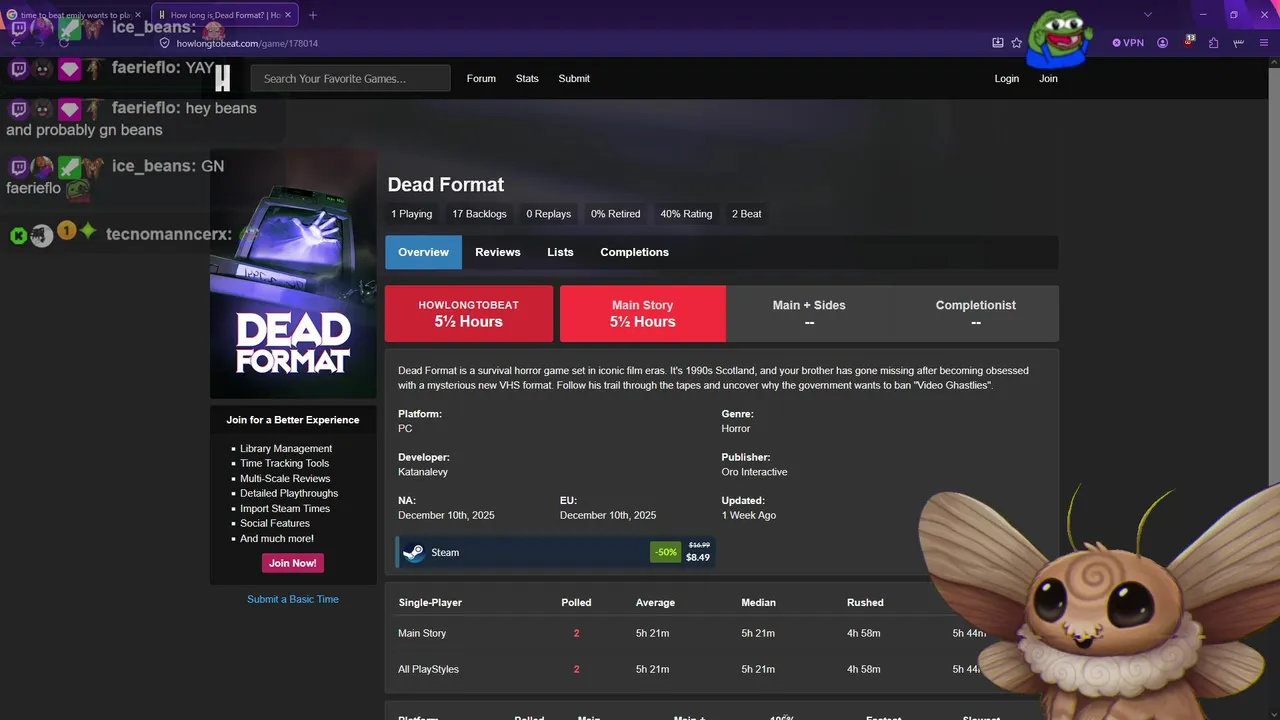Image resolution: width=1280 pixels, height=720 pixels.
Task: Open the extensions puzzle-piece icon
Action: [x=1213, y=43]
